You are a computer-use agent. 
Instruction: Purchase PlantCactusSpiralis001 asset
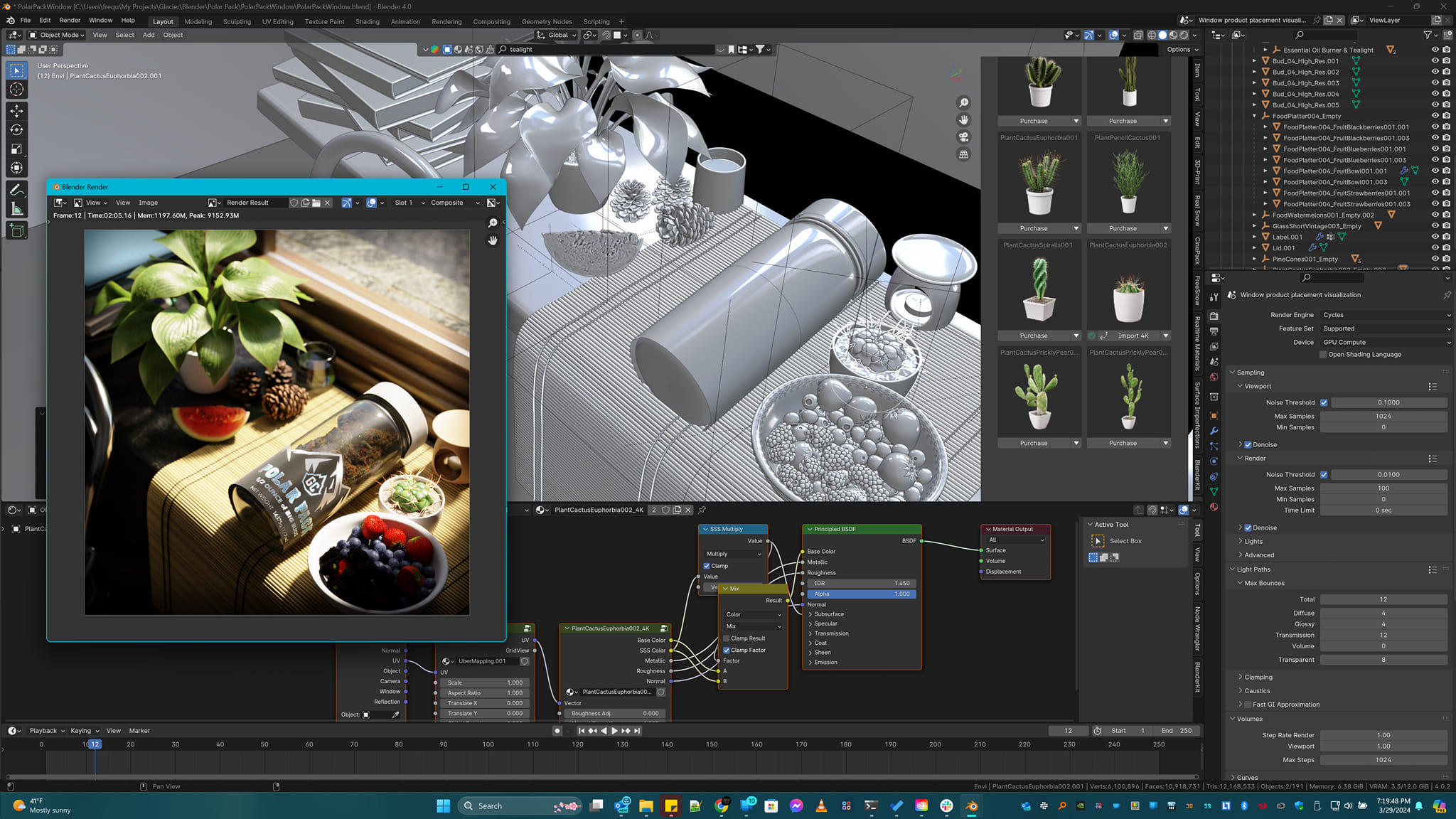tap(1034, 336)
